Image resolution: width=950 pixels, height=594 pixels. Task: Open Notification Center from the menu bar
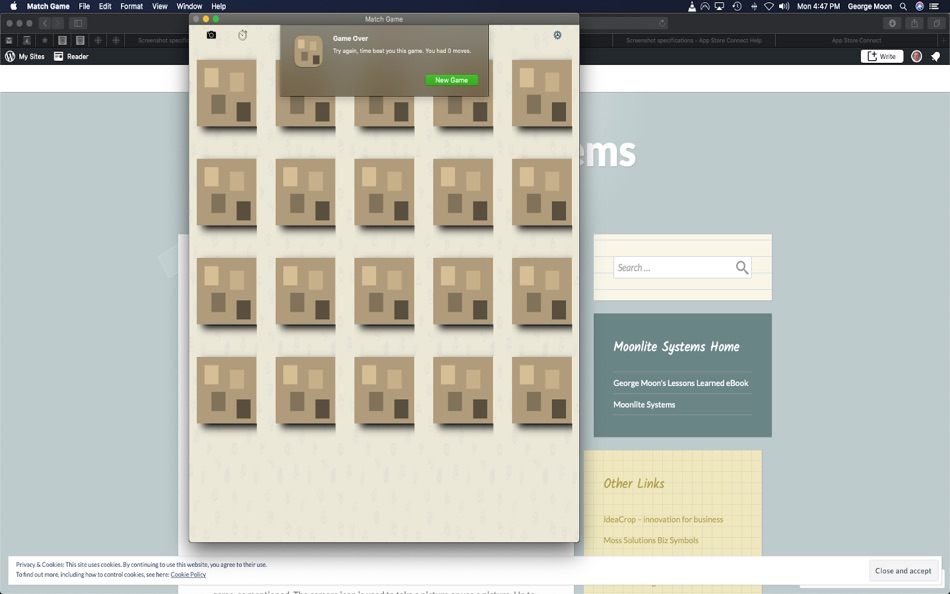pyautogui.click(x=935, y=6)
